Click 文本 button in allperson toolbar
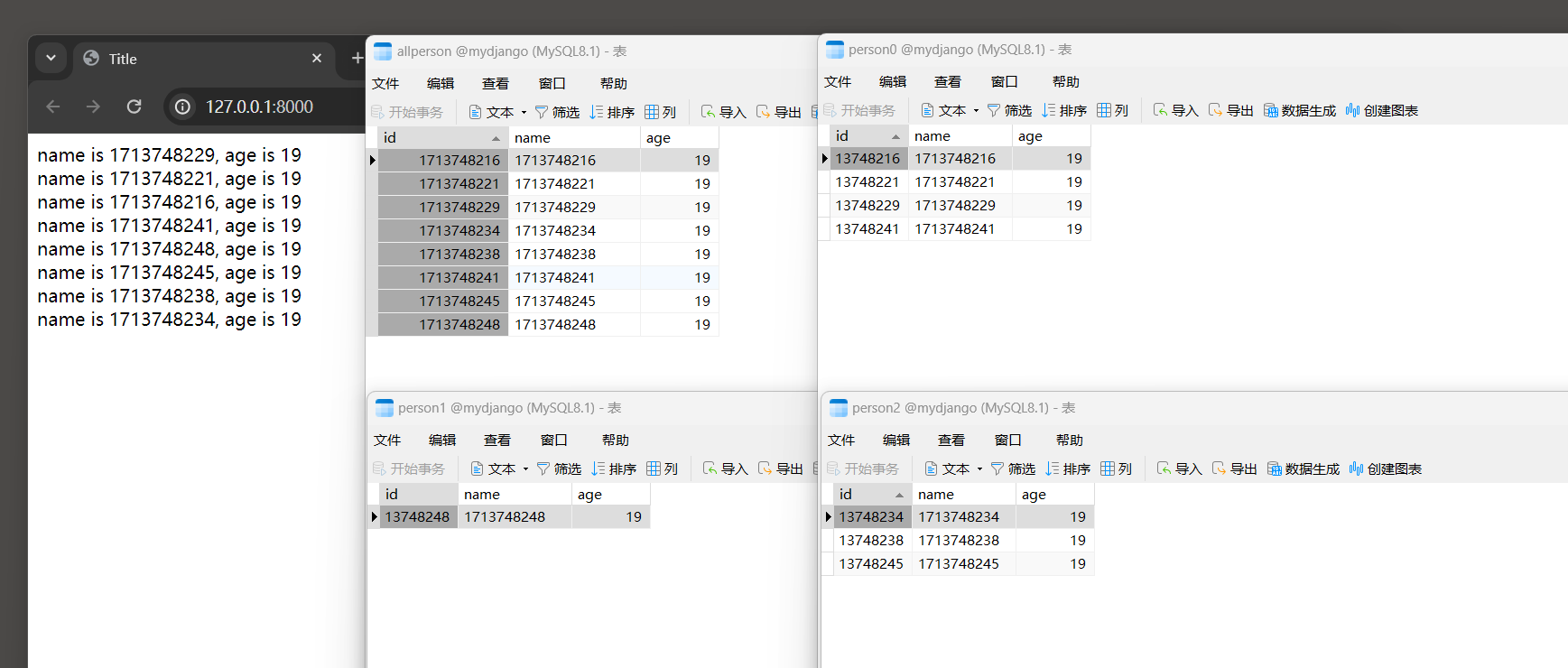1568x668 pixels. [x=491, y=112]
